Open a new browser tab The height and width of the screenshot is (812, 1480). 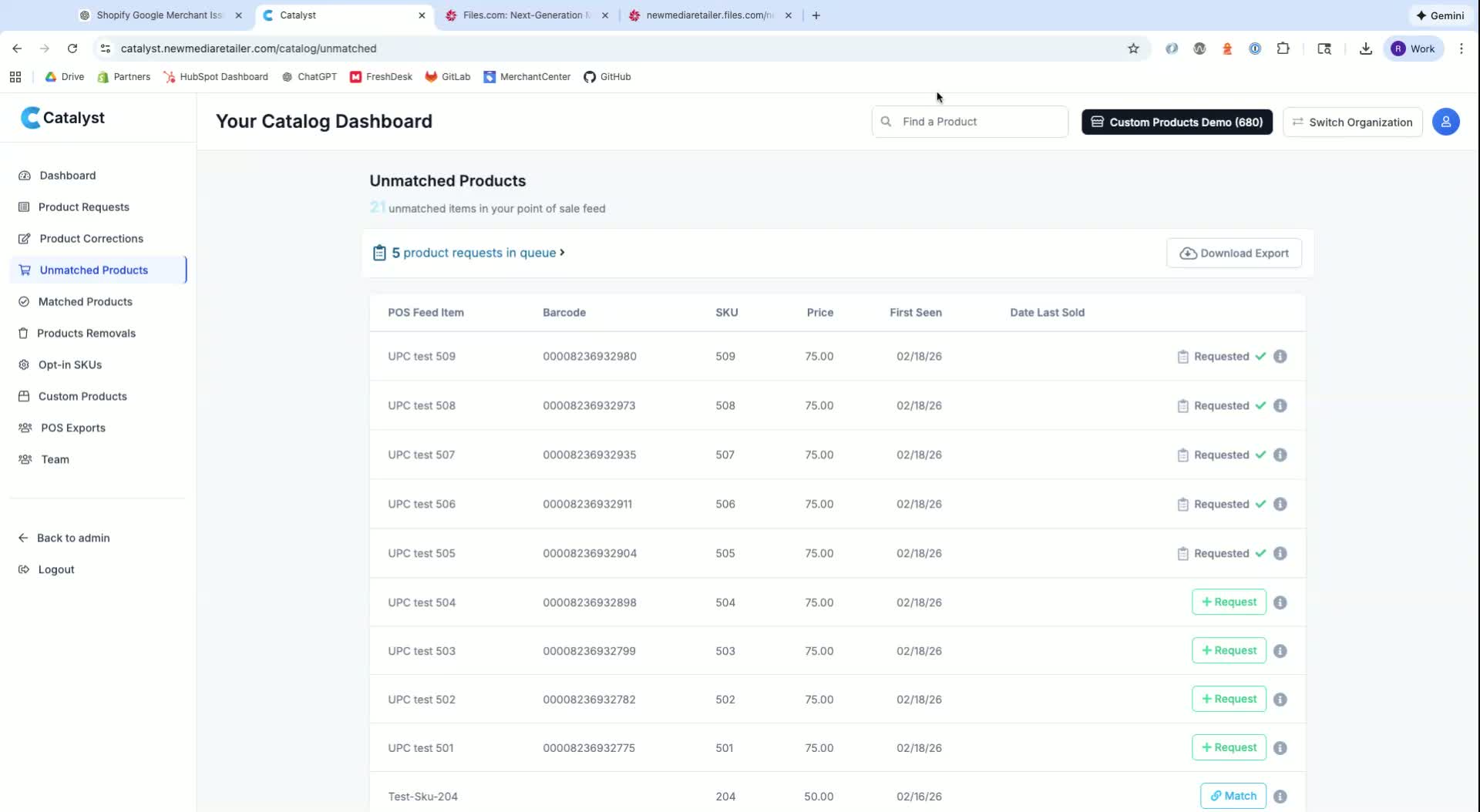(816, 15)
